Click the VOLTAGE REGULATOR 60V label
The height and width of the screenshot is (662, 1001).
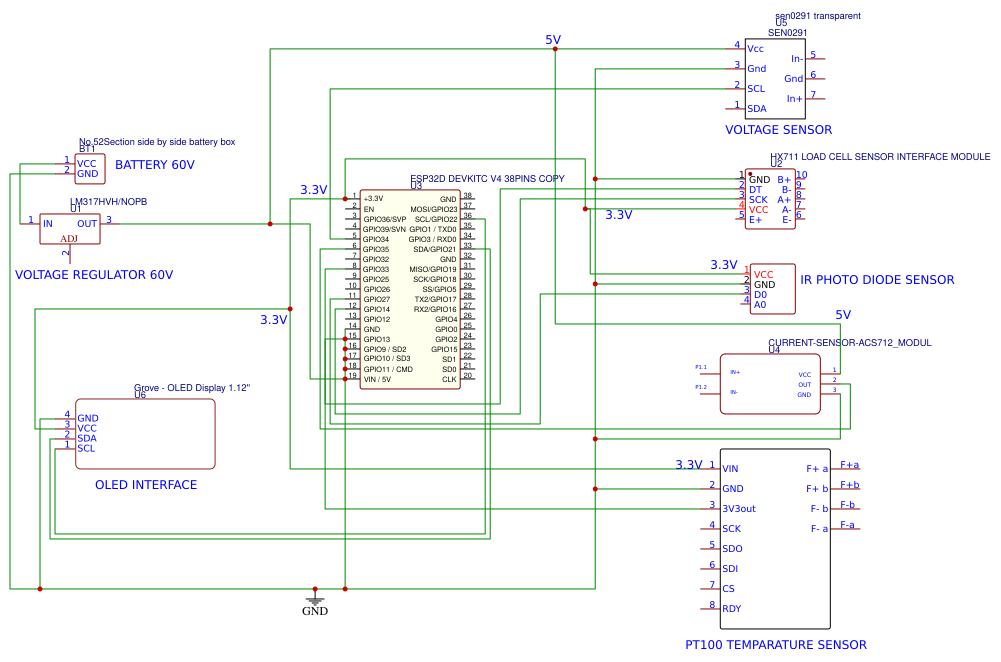pyautogui.click(x=94, y=275)
